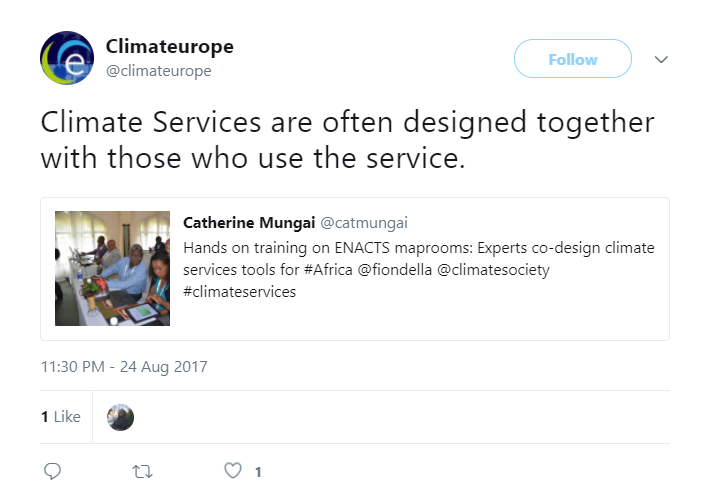This screenshot has width=712, height=499.
Task: Click the 11:30 PM - 24 Aug 2017 timestamp
Action: point(123,366)
